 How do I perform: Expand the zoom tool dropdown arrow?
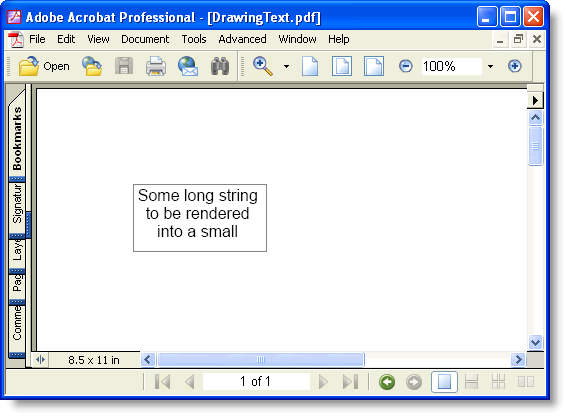(286, 66)
